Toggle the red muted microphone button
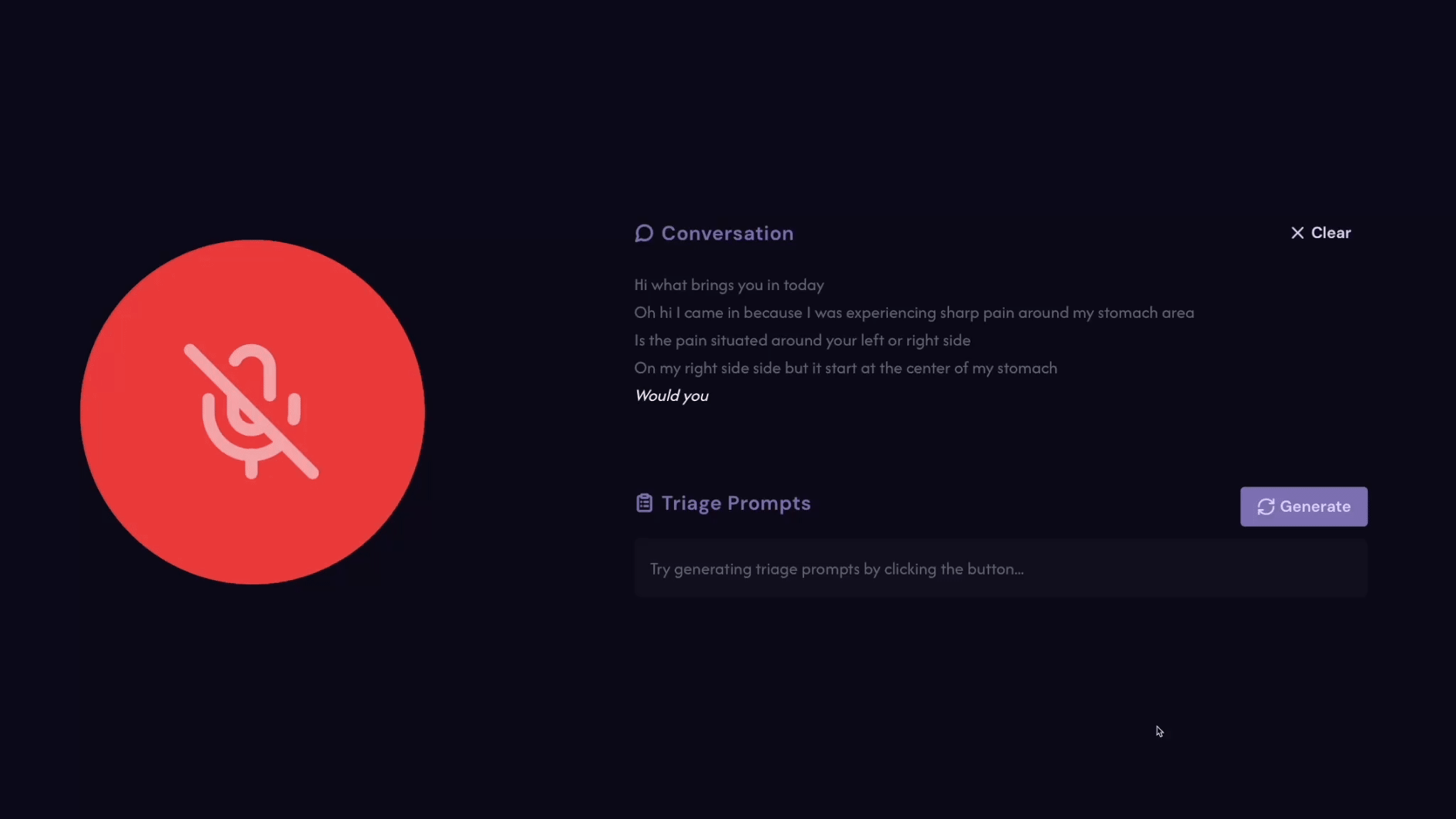This screenshot has height=819, width=1456. [252, 412]
